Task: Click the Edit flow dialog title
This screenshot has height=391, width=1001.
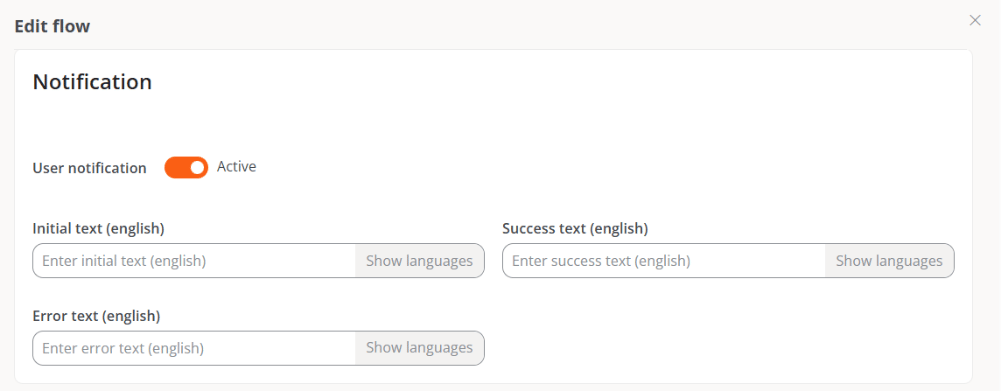Action: point(52,26)
